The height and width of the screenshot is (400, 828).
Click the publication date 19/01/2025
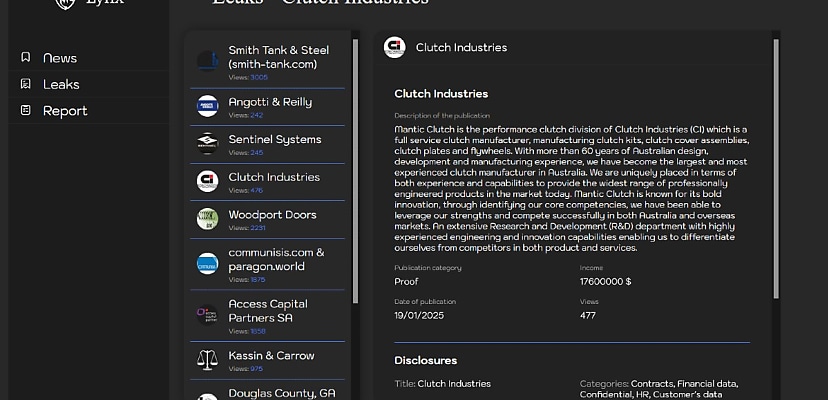point(419,315)
